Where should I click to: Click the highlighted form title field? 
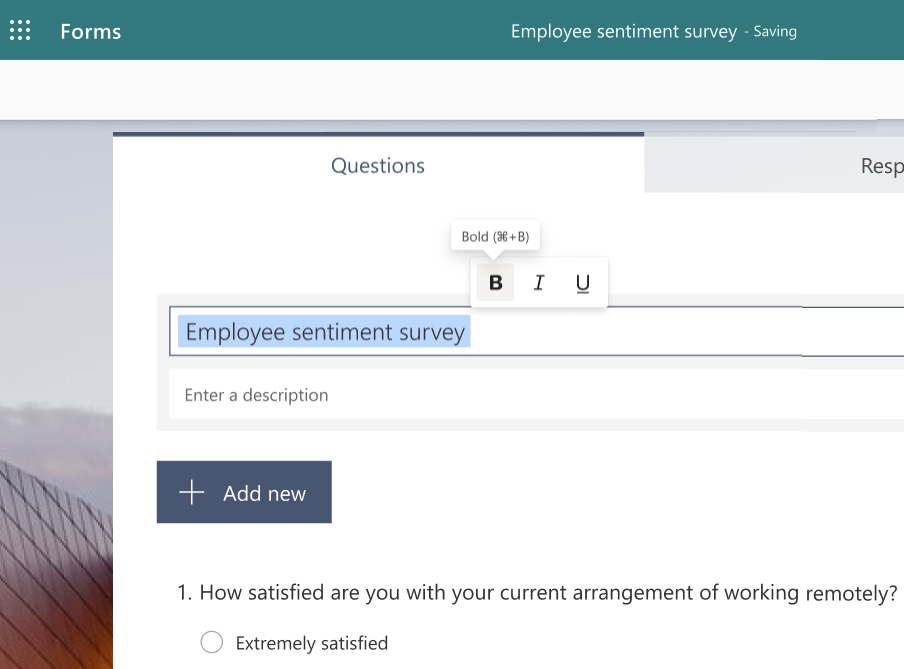pos(325,332)
